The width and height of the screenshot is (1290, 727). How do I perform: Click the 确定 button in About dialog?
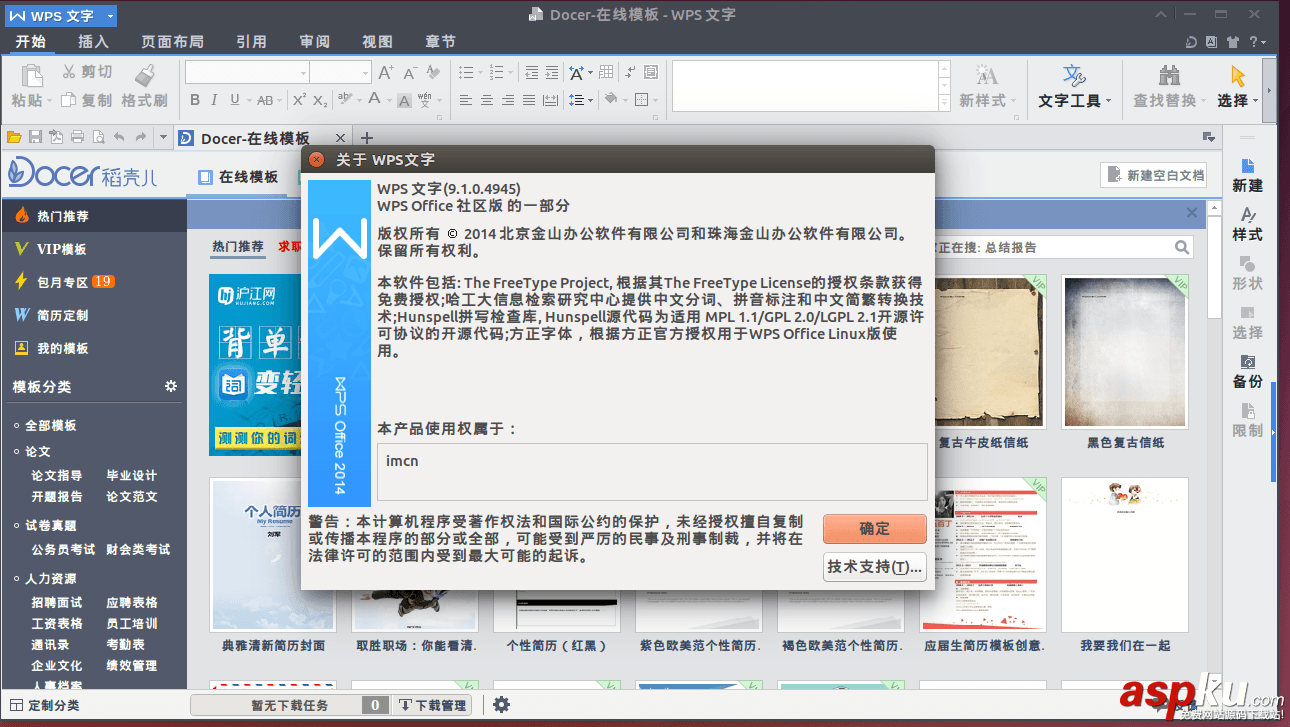(x=874, y=529)
